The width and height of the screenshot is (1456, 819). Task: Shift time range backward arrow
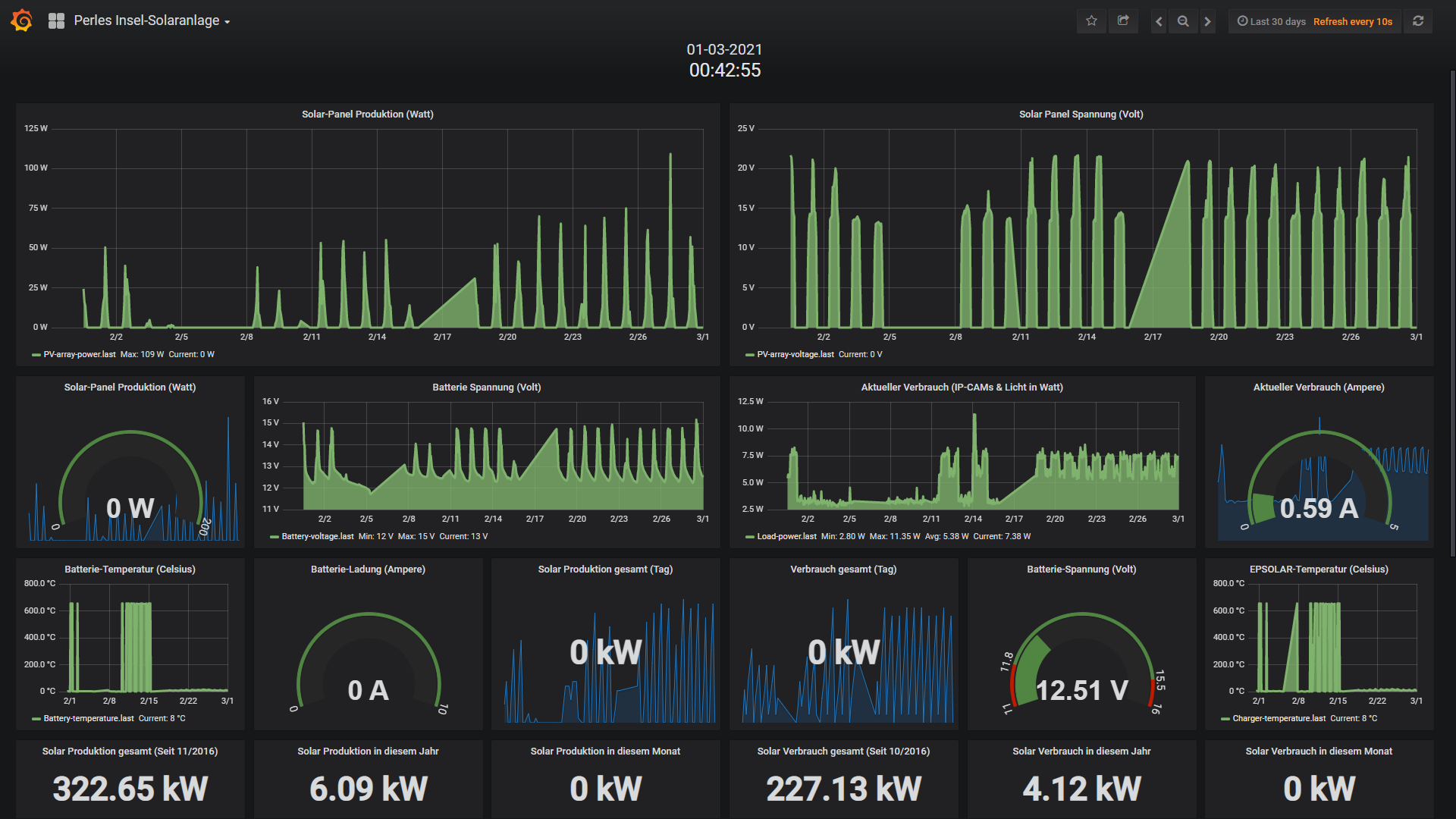click(1159, 22)
